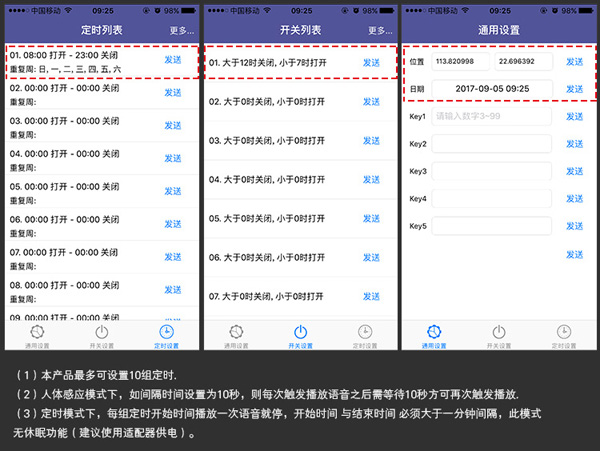This screenshot has height=451, width=600.
Task: Send the Key2 value
Action: pyautogui.click(x=574, y=144)
